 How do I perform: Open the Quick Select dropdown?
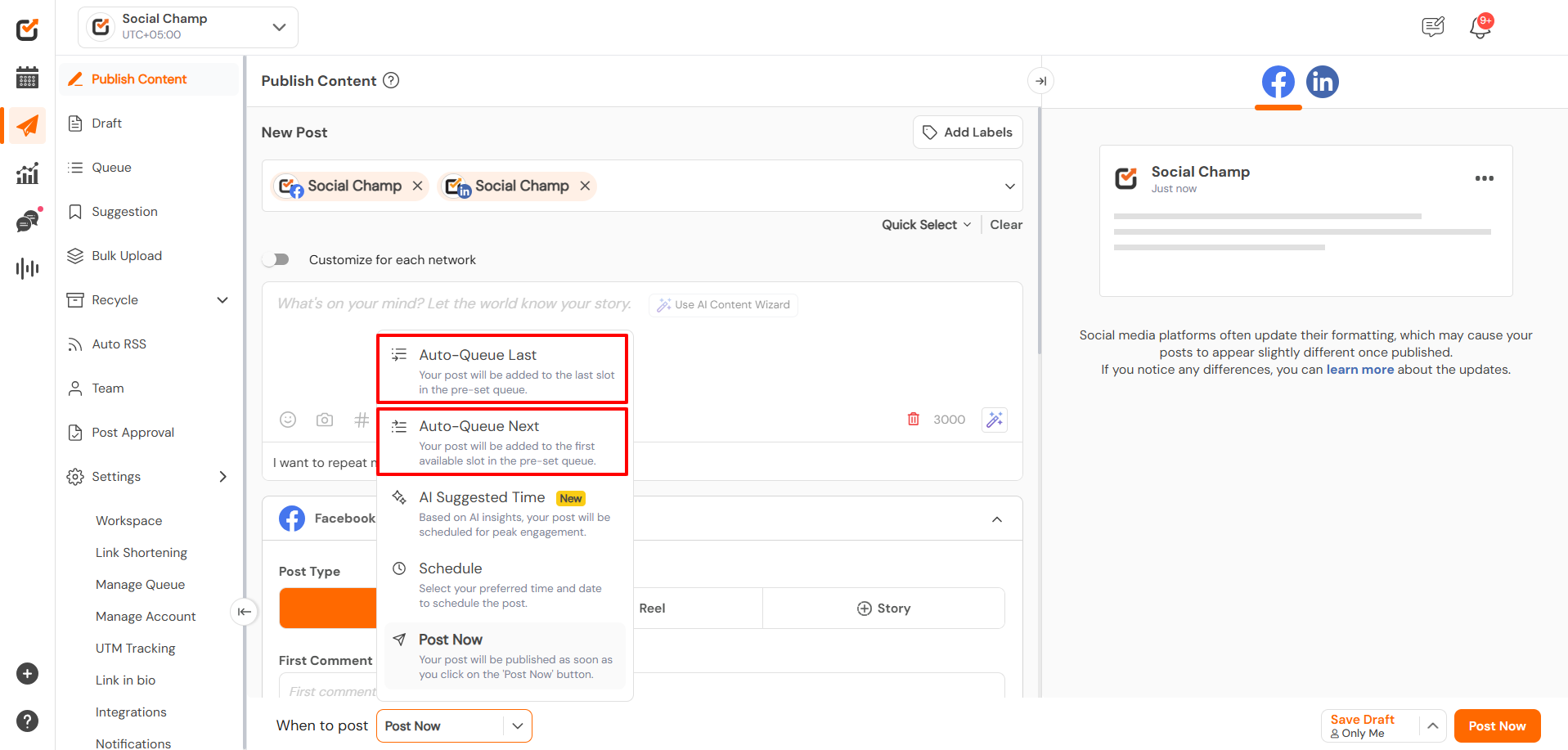point(926,225)
